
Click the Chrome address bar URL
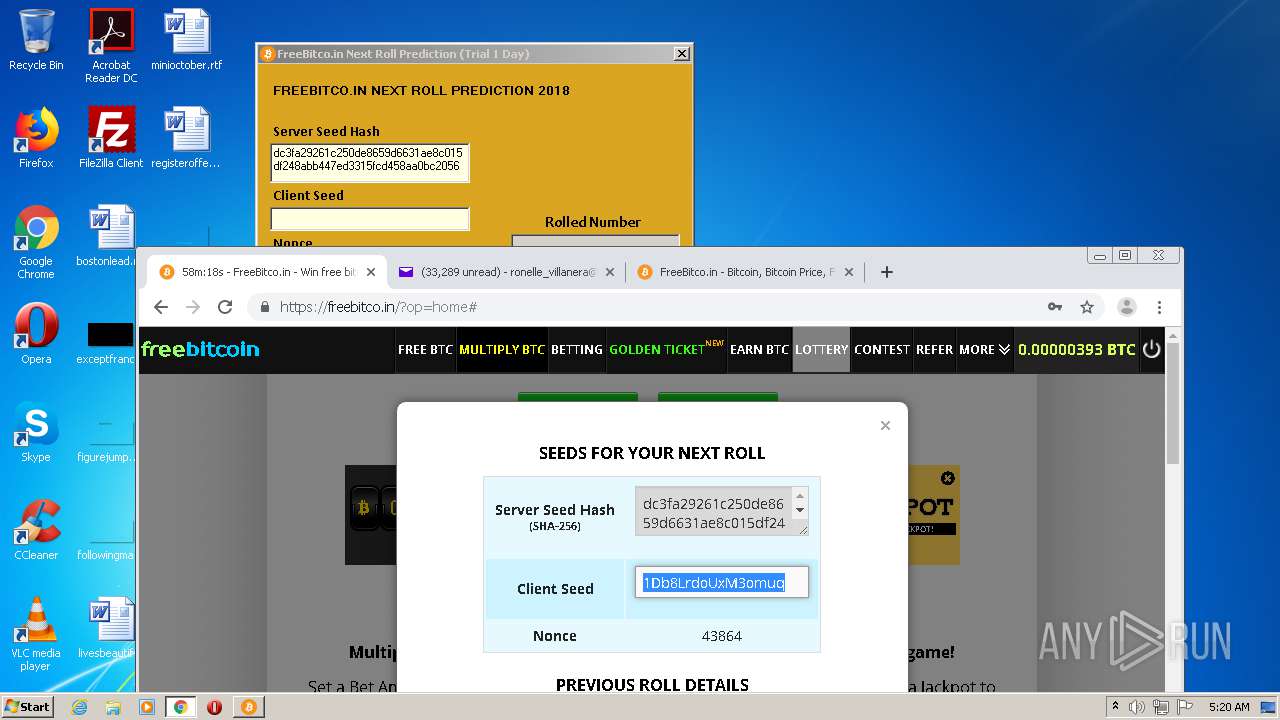(379, 307)
